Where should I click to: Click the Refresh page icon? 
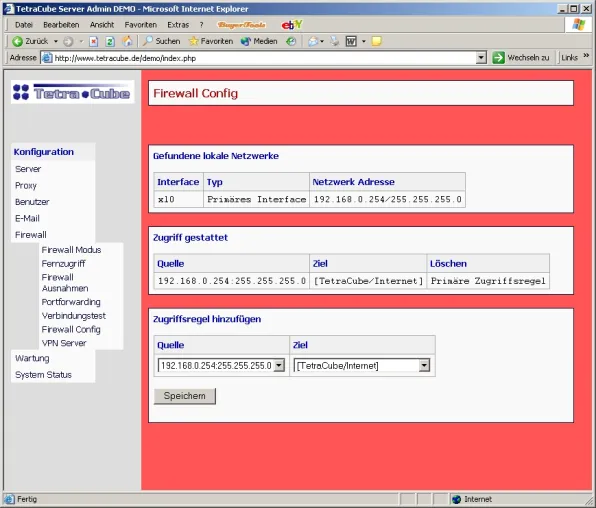click(110, 41)
